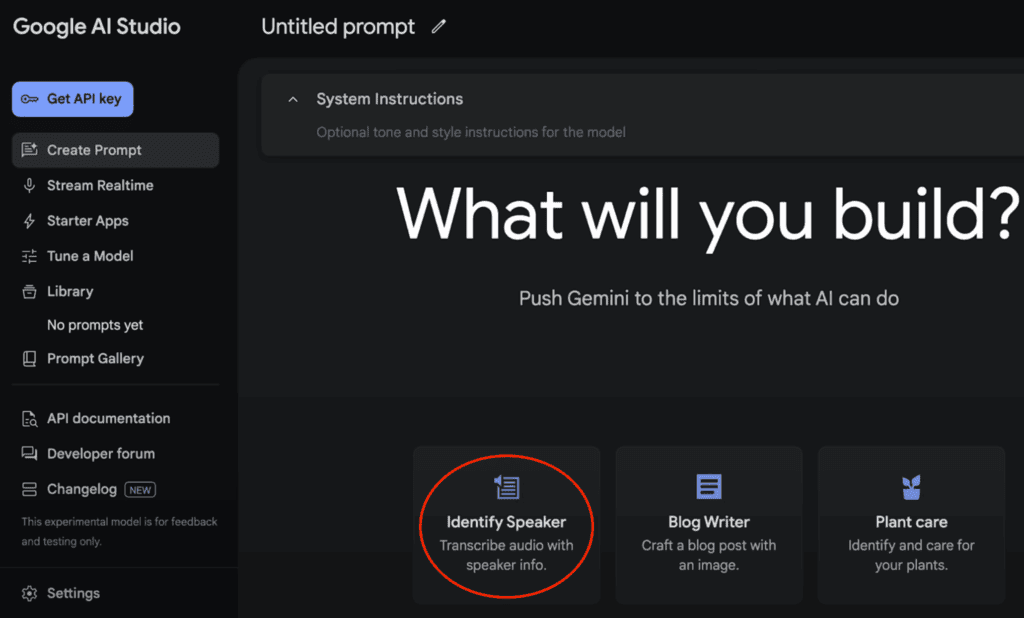The height and width of the screenshot is (618, 1024).
Task: Click the Create Prompt icon in sidebar
Action: pos(29,150)
